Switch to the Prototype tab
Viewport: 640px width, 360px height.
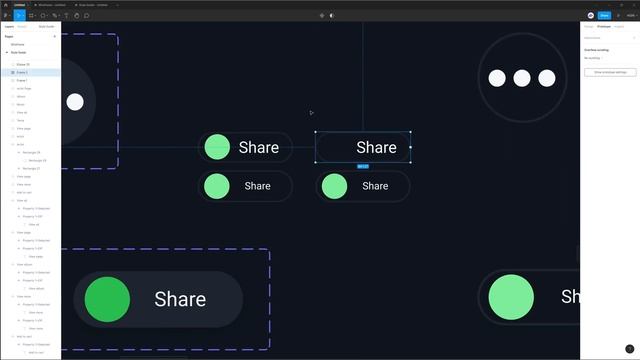(604, 27)
